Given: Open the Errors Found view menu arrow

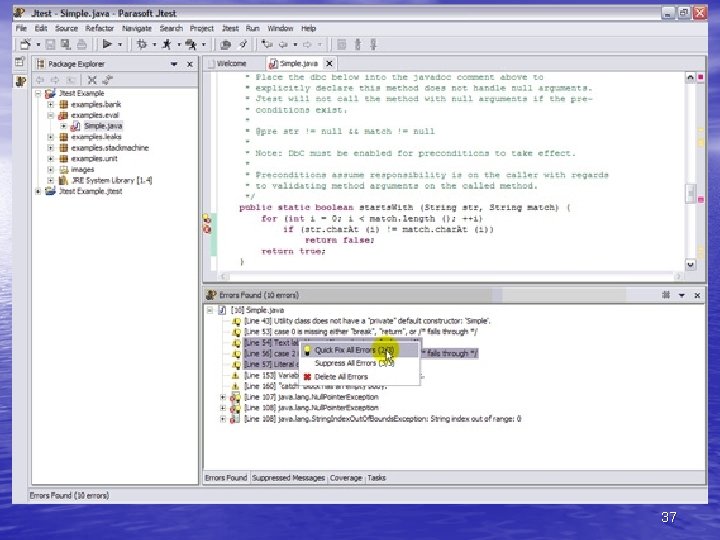Looking at the screenshot, I should (682, 295).
